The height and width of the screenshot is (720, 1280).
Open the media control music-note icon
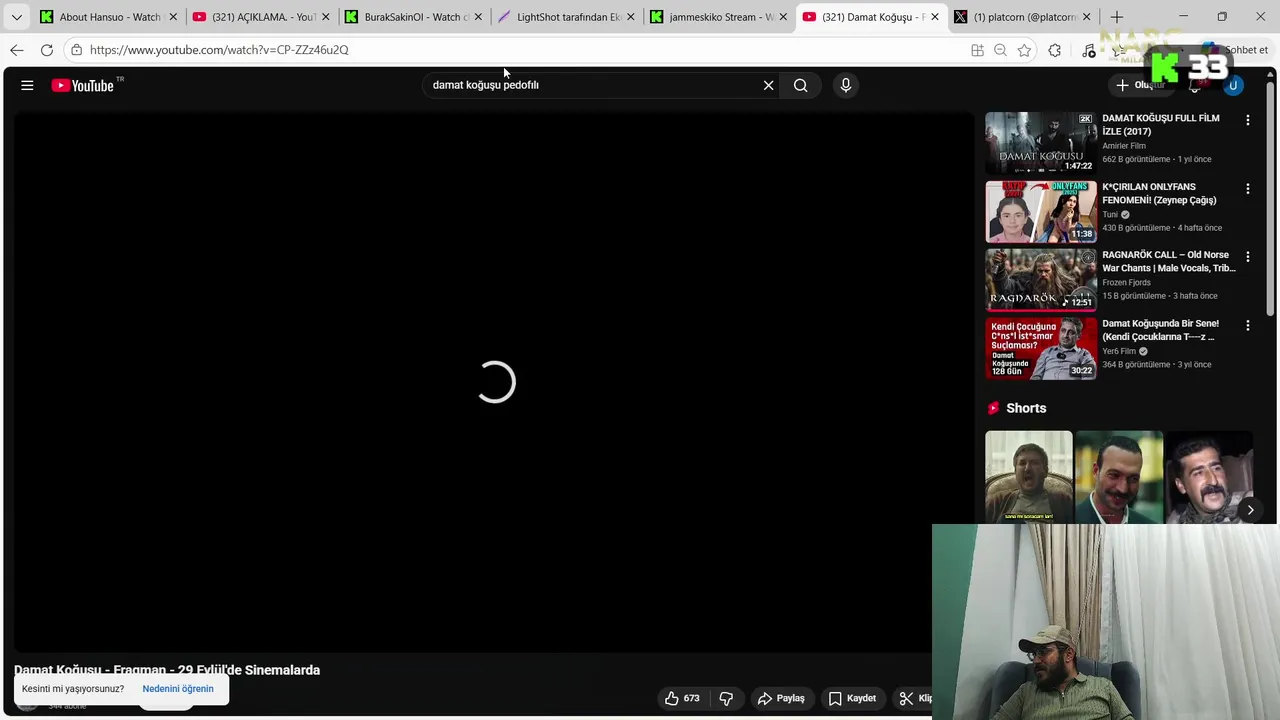point(1089,50)
